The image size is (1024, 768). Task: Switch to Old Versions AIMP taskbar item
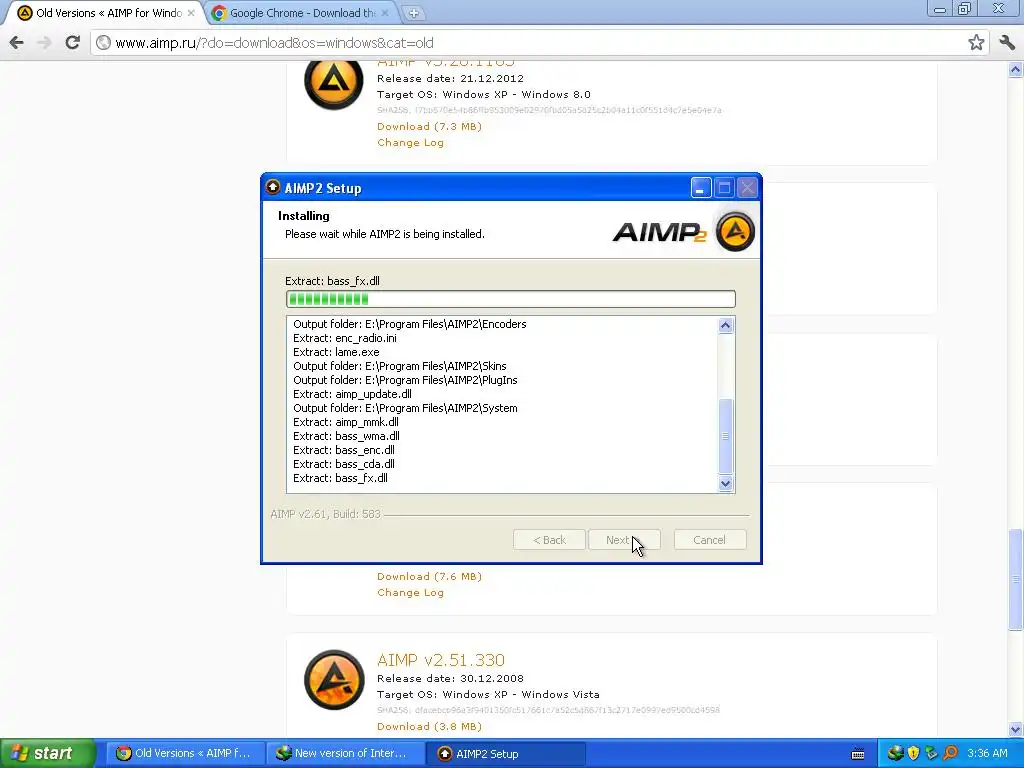pos(185,754)
